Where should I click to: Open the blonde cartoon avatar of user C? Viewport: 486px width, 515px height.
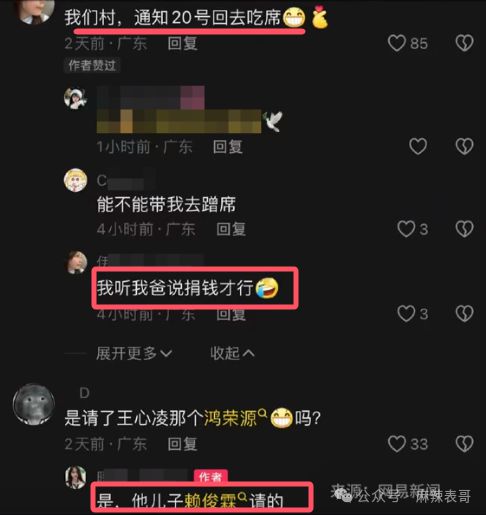tap(76, 180)
